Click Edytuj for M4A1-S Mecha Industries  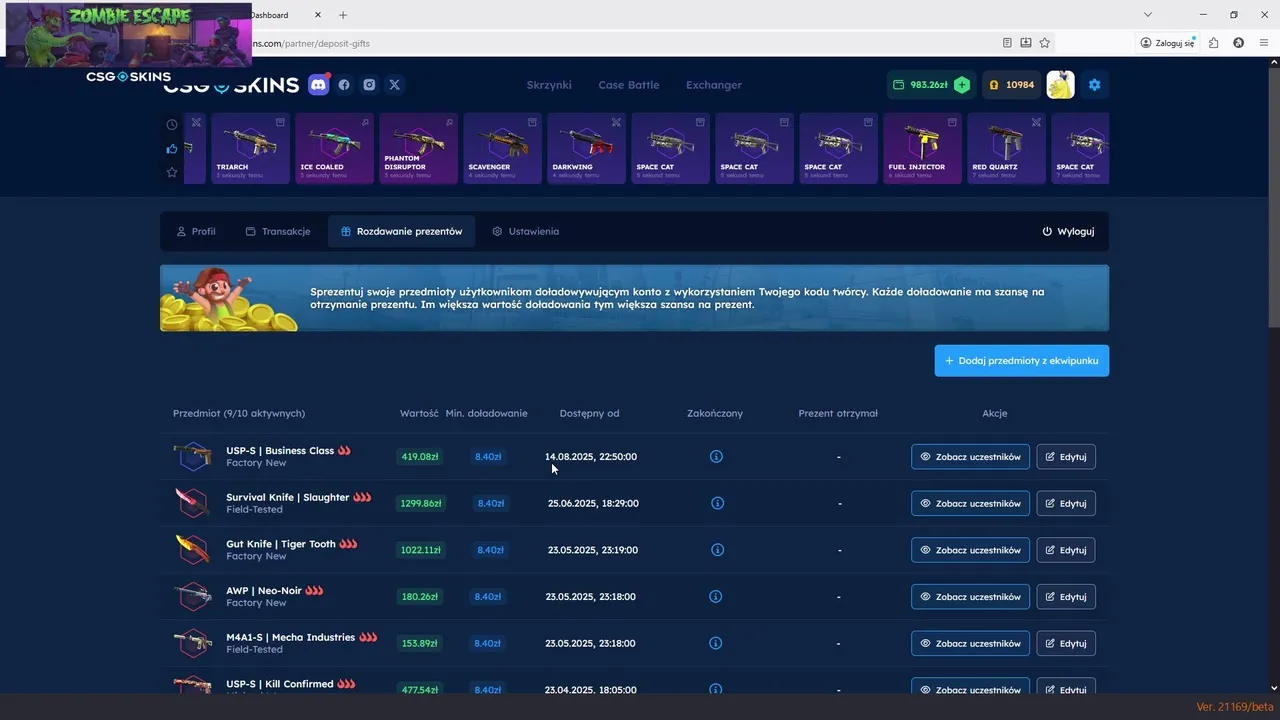tap(1066, 643)
